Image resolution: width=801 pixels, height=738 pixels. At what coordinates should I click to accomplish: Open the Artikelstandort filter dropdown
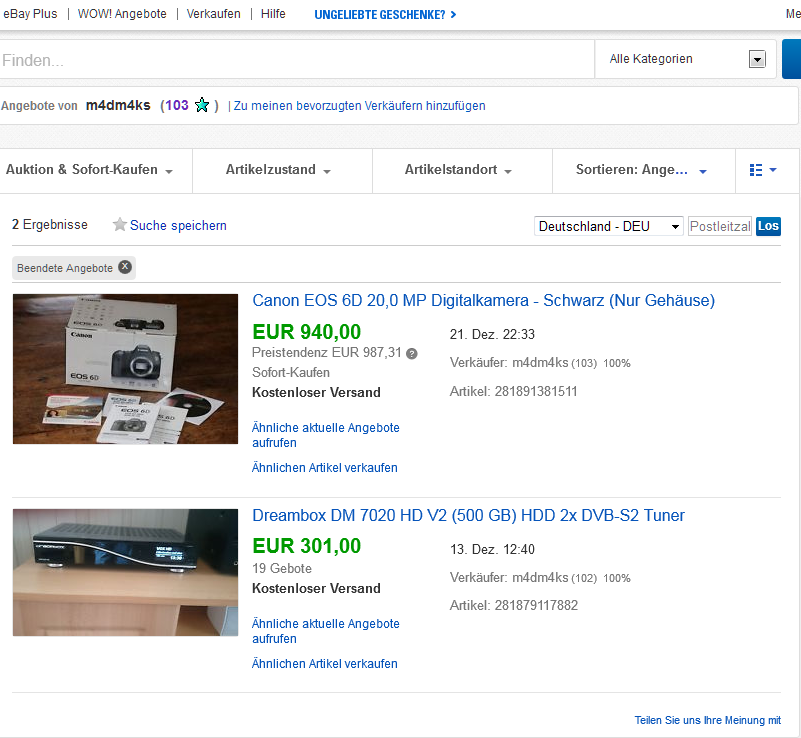458,170
